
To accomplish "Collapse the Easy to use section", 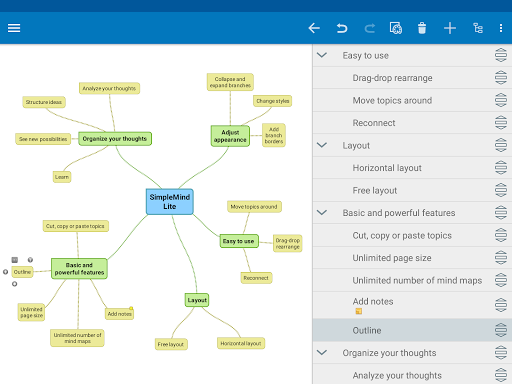I will [x=322, y=55].
